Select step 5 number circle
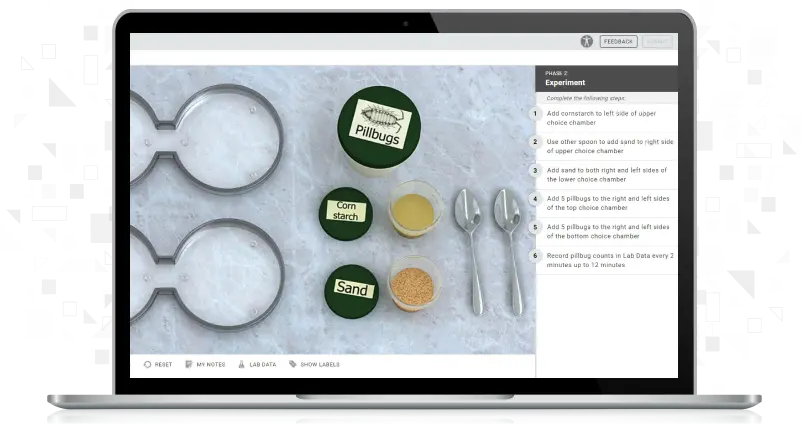The width and height of the screenshot is (804, 424). pos(535,227)
